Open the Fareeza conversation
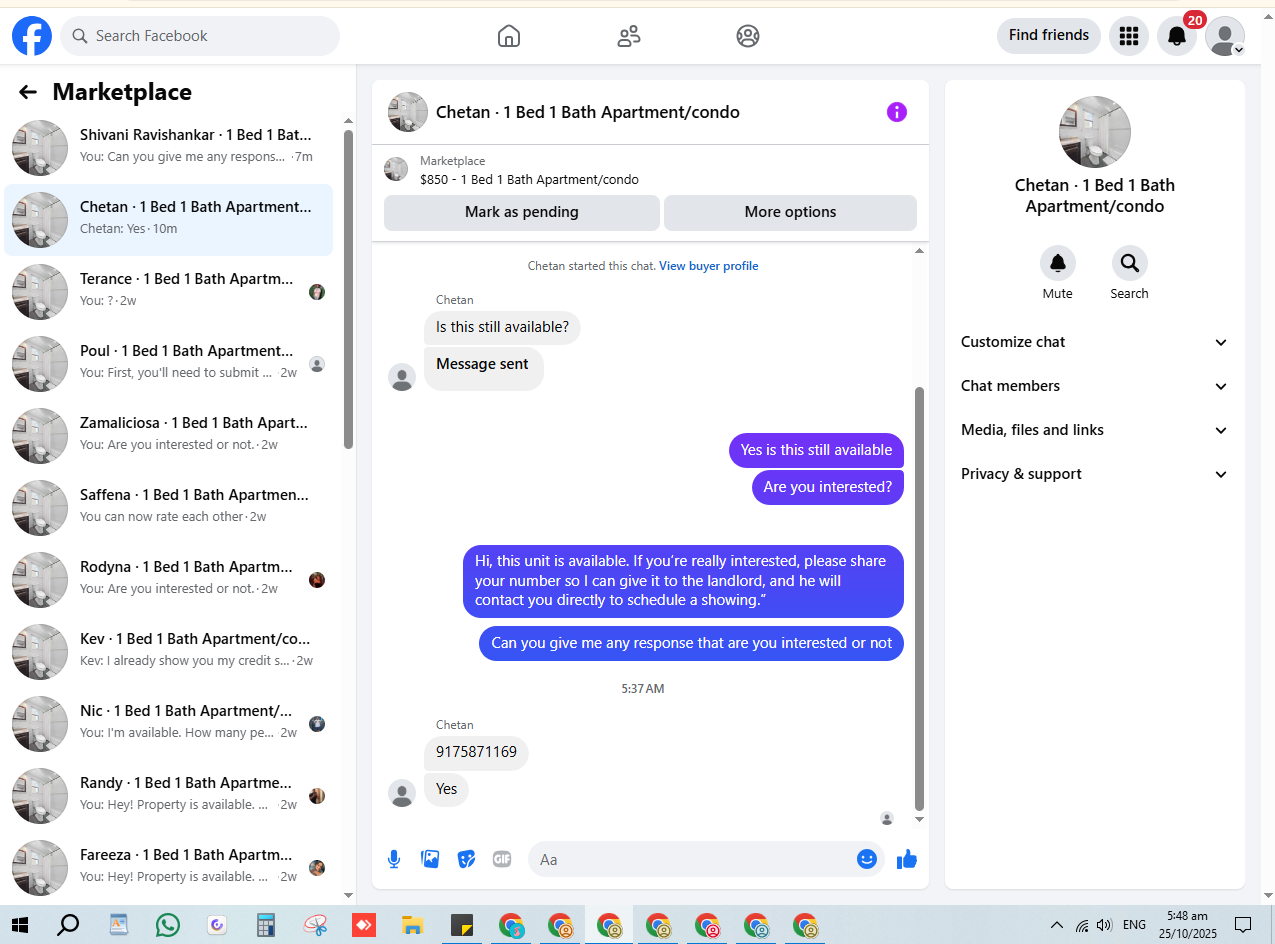Screen dimensions: 1275x944 click(x=168, y=868)
